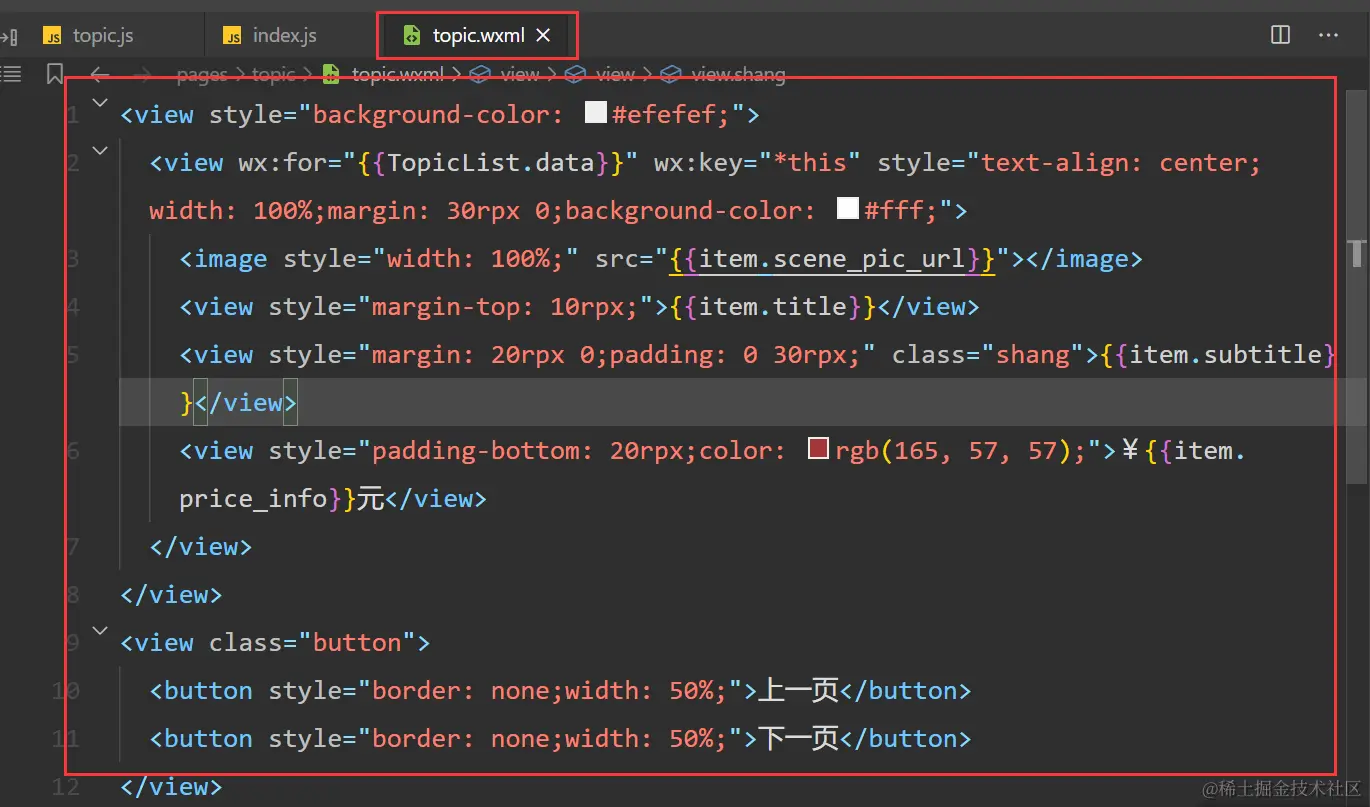1370x807 pixels.
Task: Collapse the wx:for TopicList view block
Action: click(99, 151)
